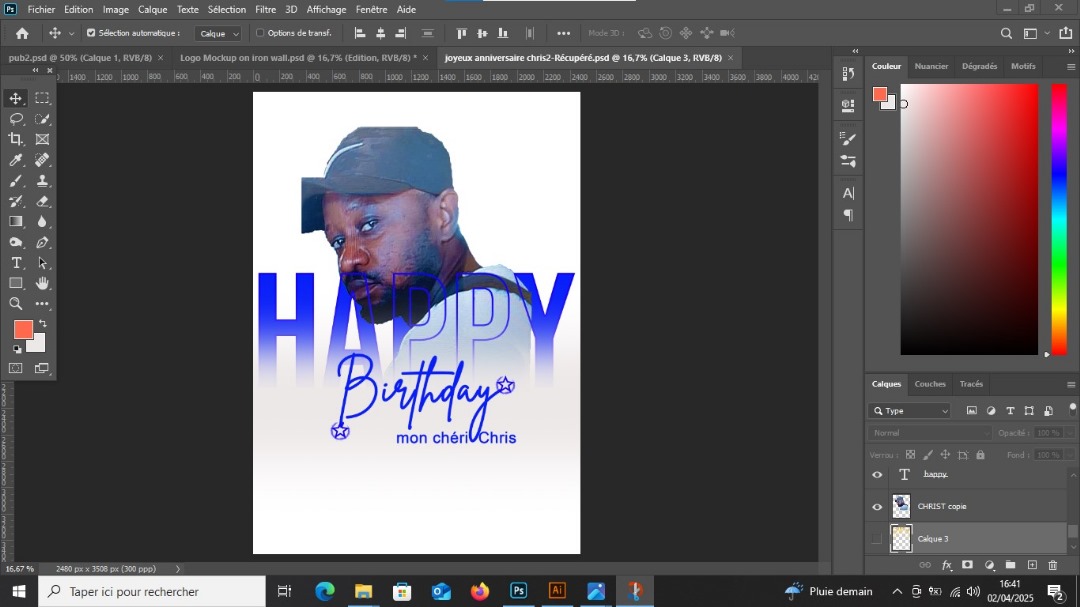Select the Gradient tool

(16, 222)
